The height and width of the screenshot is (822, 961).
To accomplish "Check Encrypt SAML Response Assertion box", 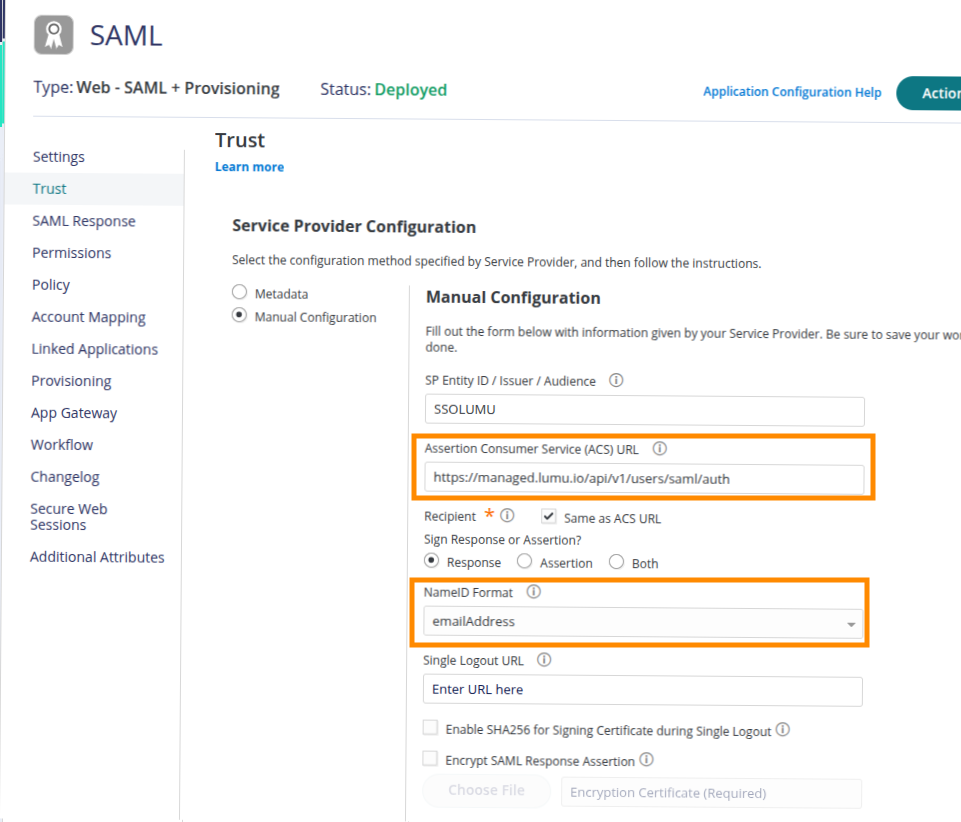I will pyautogui.click(x=431, y=759).
